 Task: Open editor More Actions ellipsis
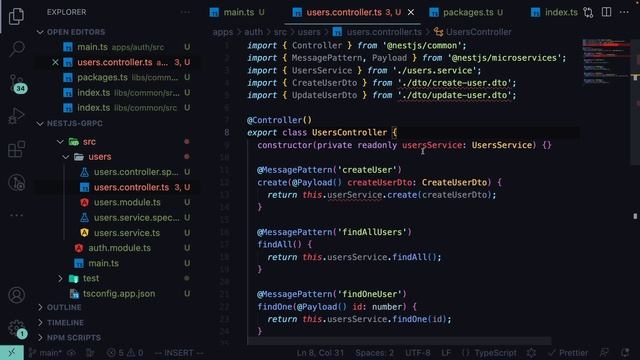coord(624,12)
